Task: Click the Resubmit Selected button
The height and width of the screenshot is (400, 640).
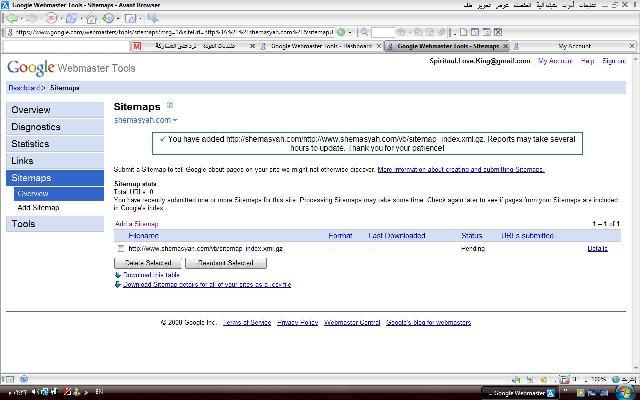Action: (226, 263)
